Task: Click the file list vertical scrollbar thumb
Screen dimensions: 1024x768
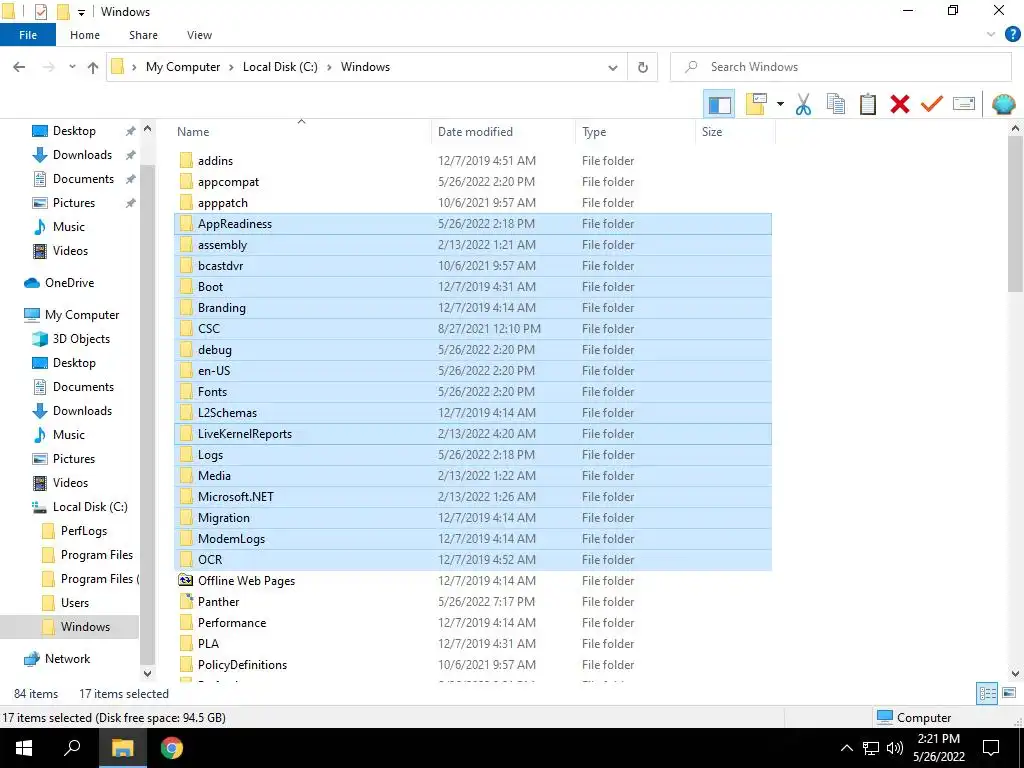Action: coord(1015,214)
